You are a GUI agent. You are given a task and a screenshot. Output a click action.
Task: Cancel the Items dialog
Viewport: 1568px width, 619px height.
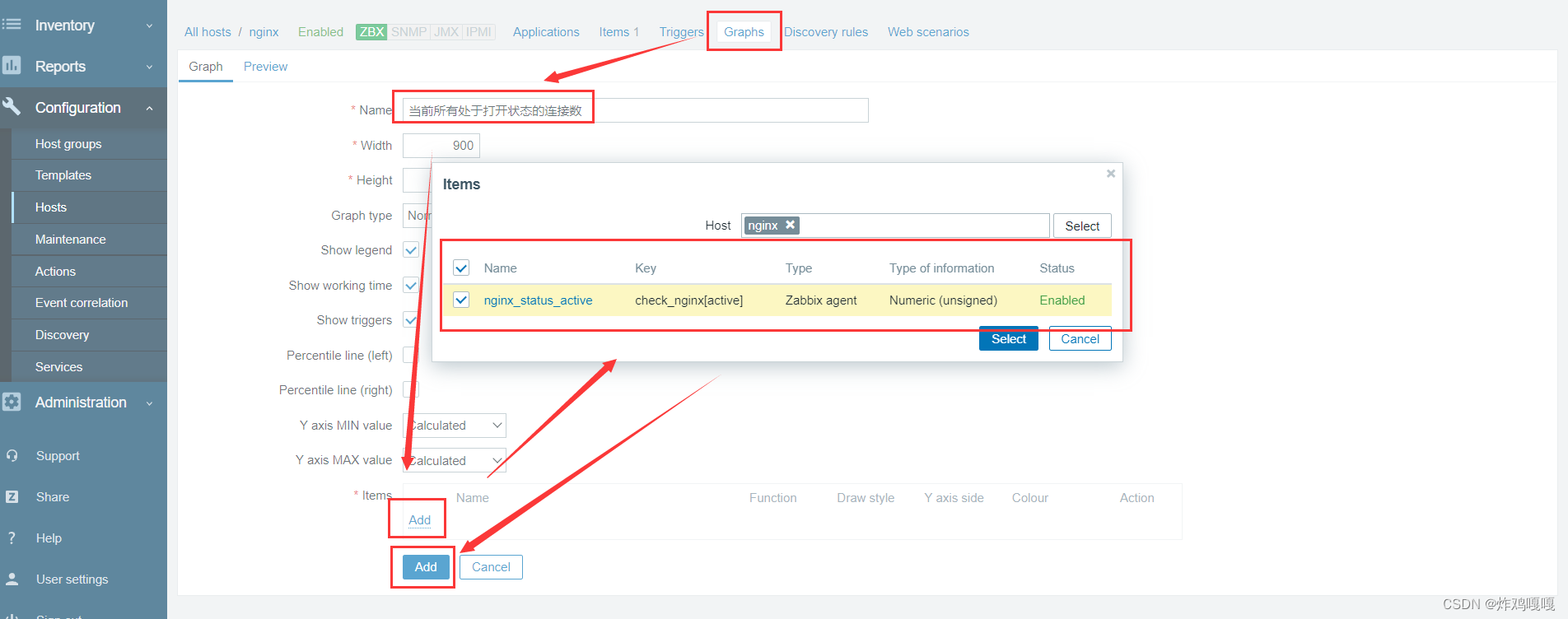[1080, 339]
